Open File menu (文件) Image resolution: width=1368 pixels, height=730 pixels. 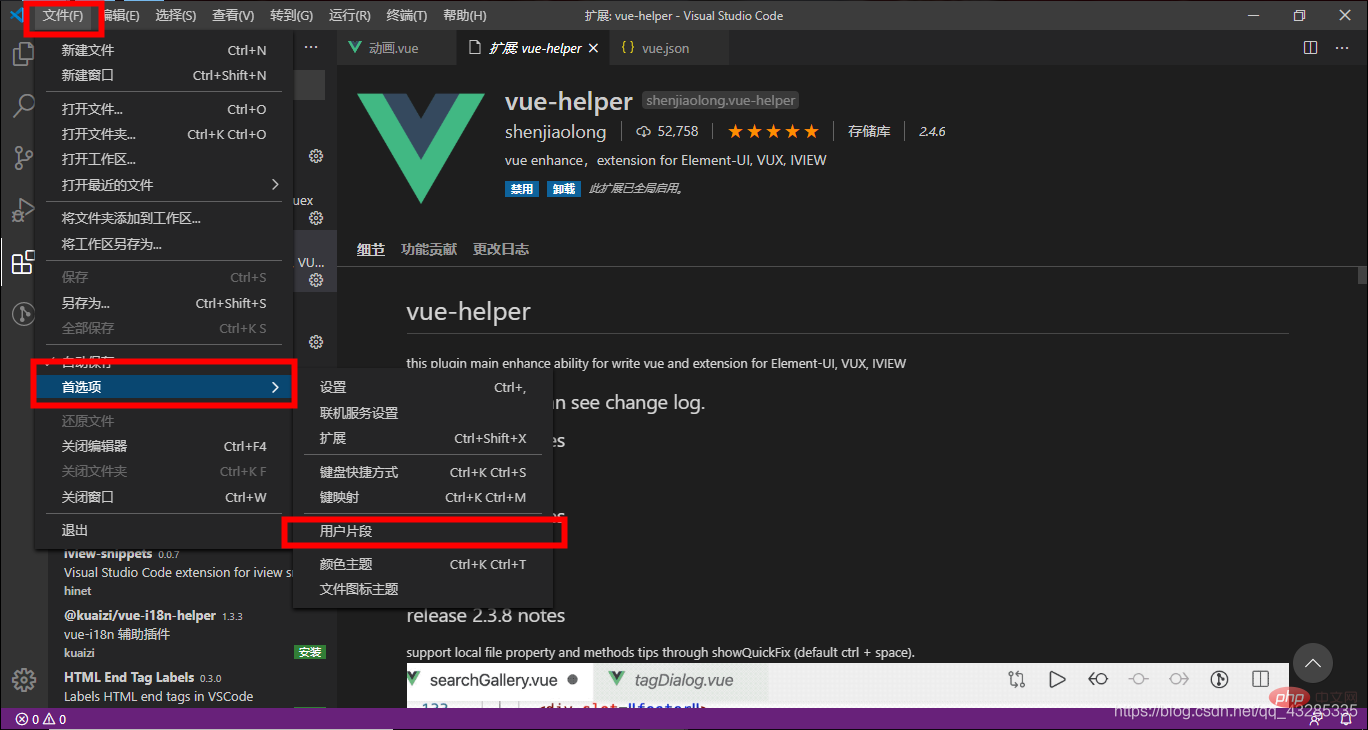63,16
